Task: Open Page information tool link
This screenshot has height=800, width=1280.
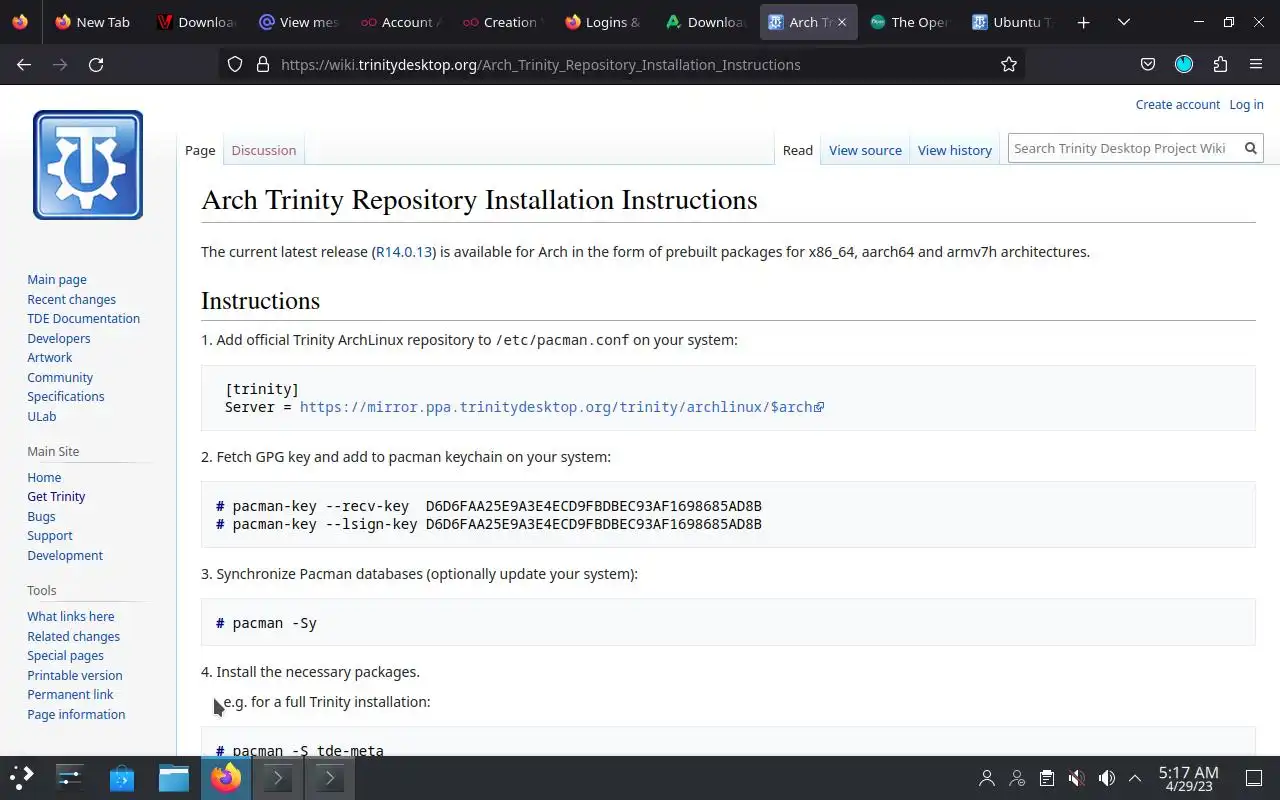Action: (76, 714)
